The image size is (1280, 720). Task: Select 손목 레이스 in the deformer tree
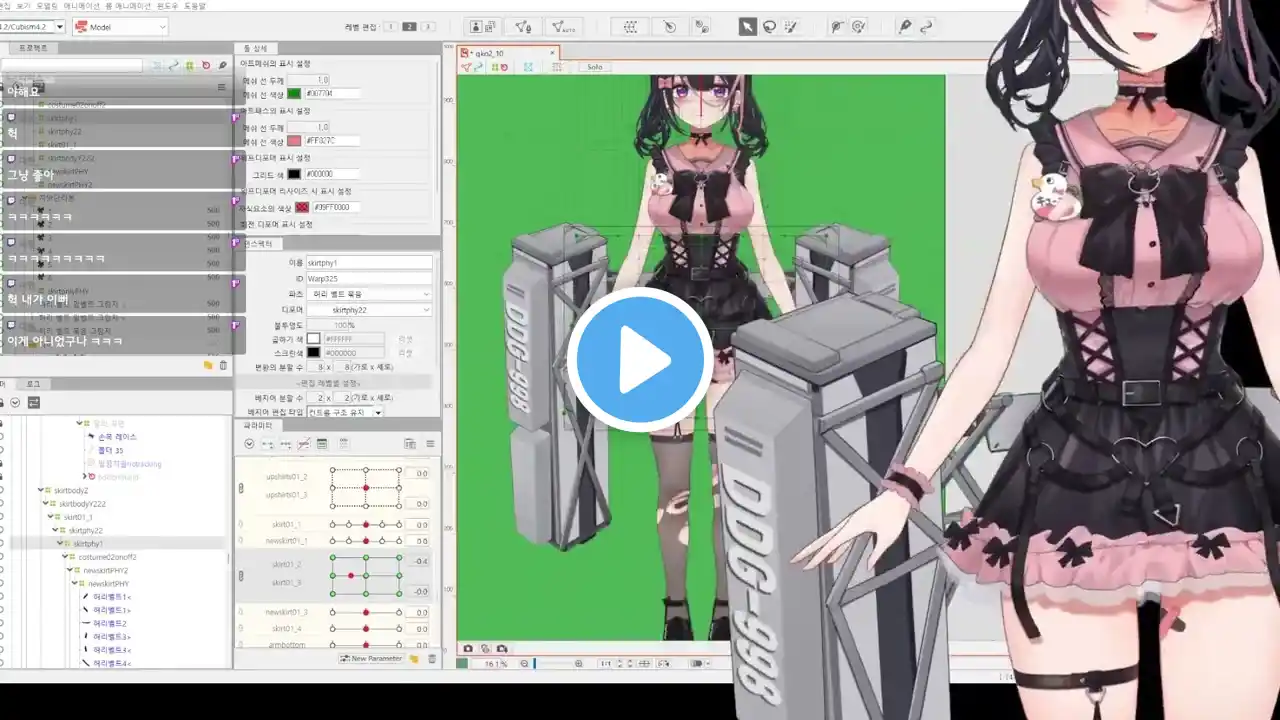point(117,437)
